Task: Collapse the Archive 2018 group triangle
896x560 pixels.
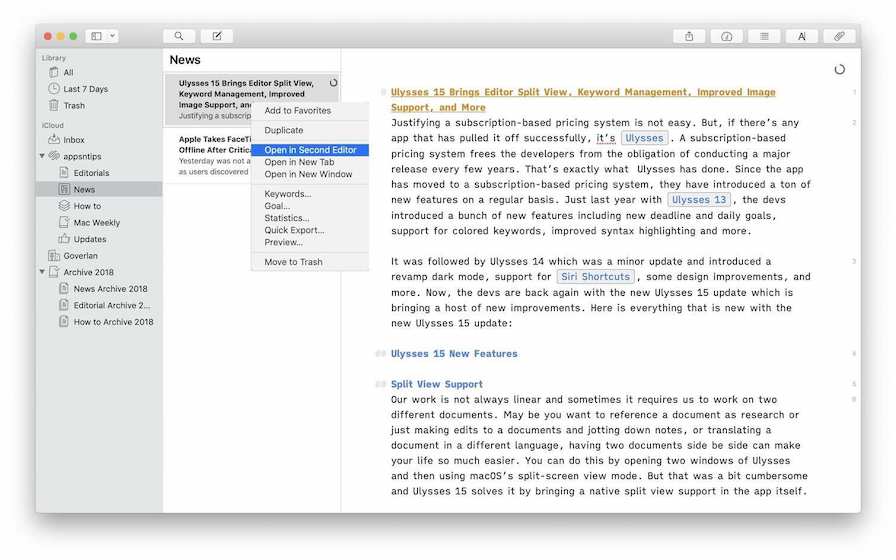Action: [42, 272]
